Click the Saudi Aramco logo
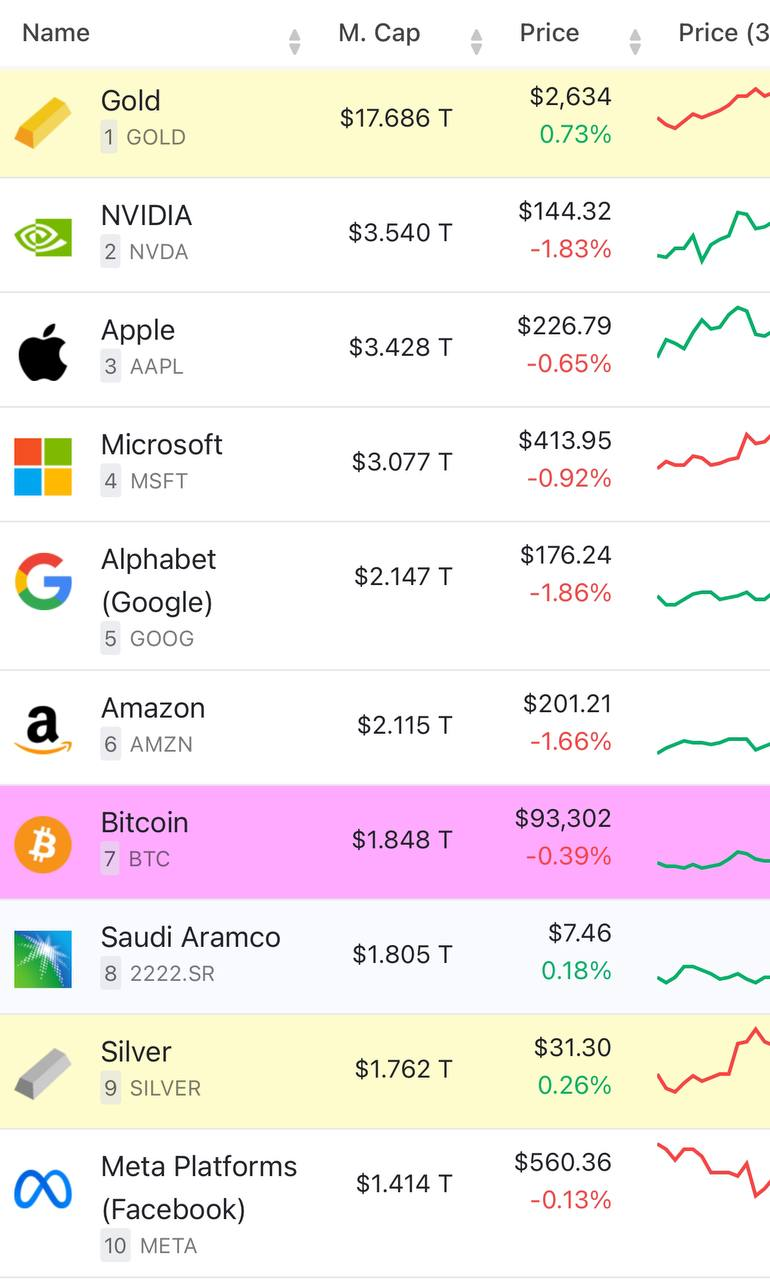Viewport: 770px width, 1280px height. point(43,959)
